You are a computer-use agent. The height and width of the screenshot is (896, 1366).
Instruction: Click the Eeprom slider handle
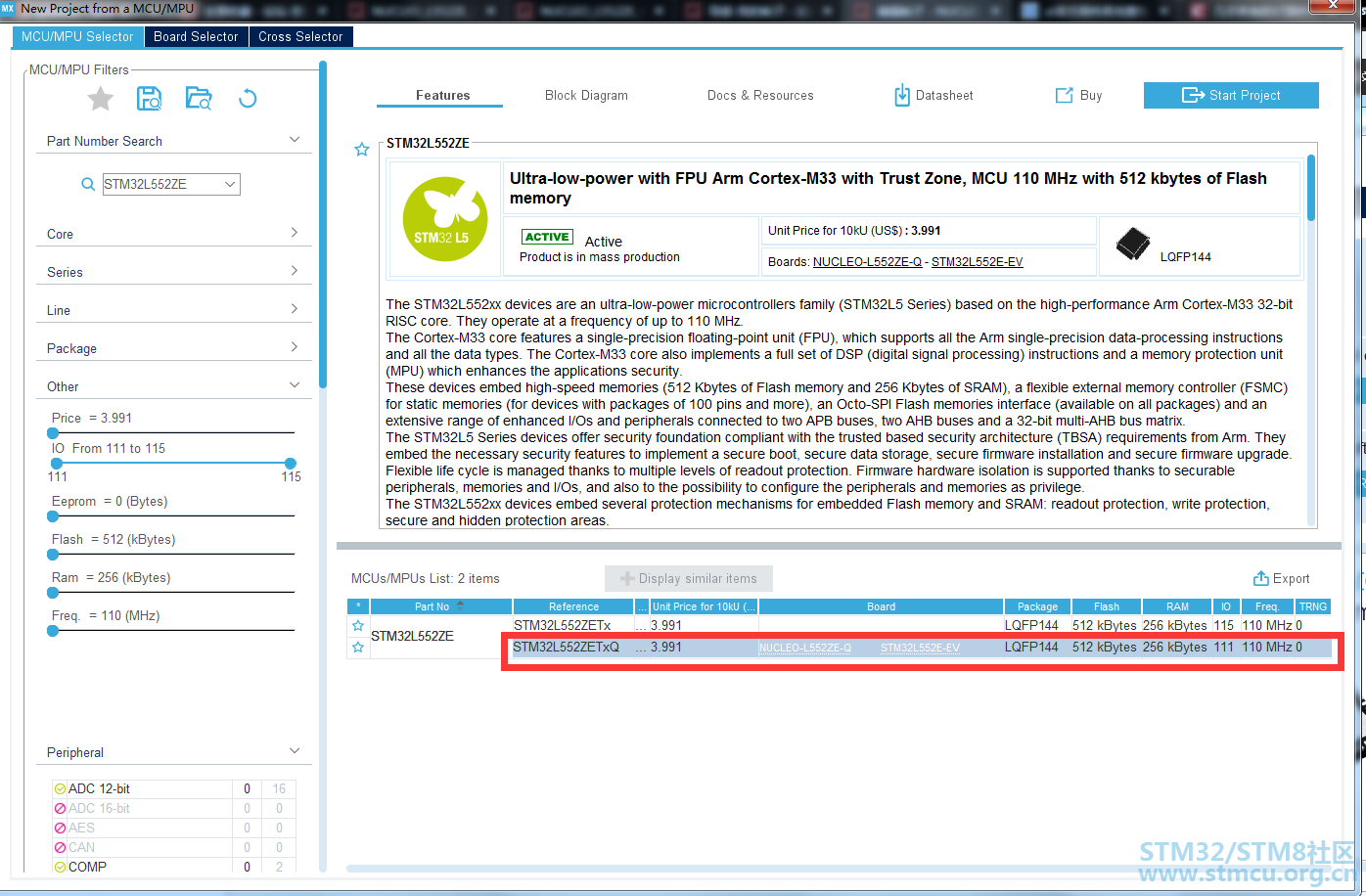tap(54, 515)
